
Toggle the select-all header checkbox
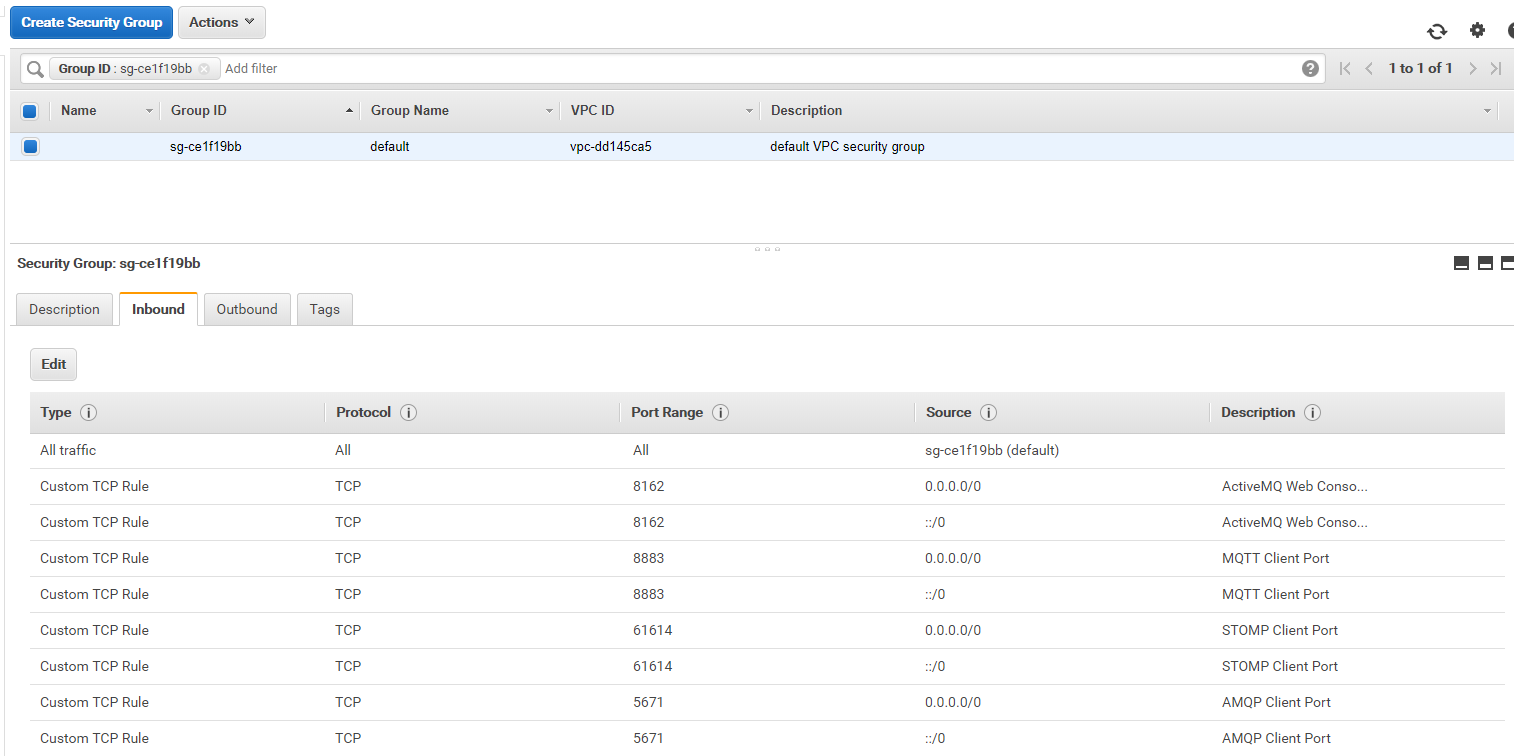tap(30, 111)
